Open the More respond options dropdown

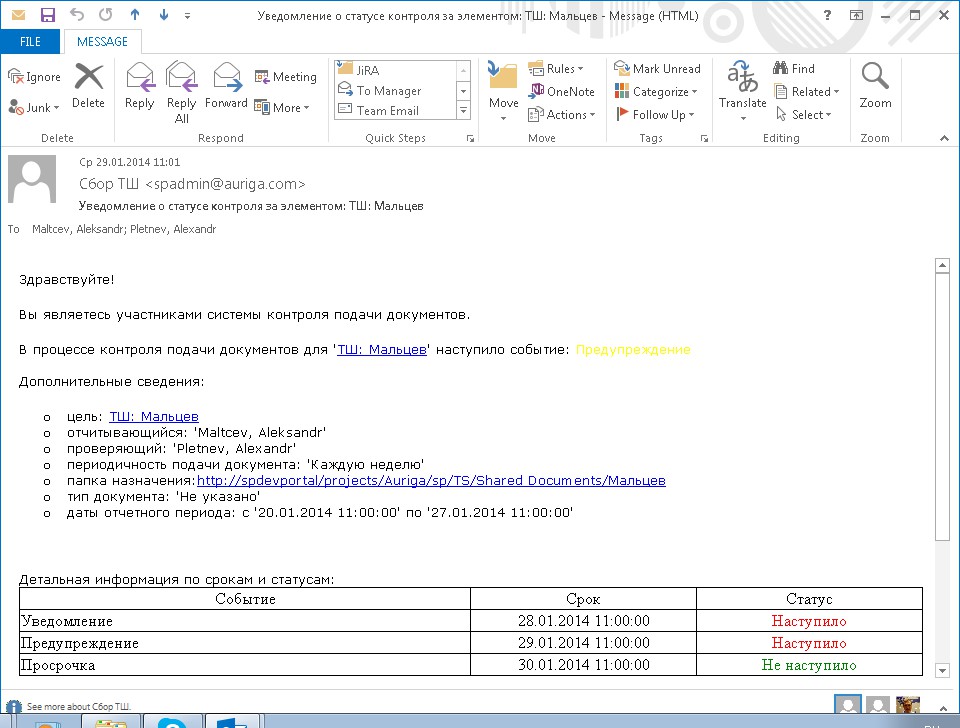[282, 107]
